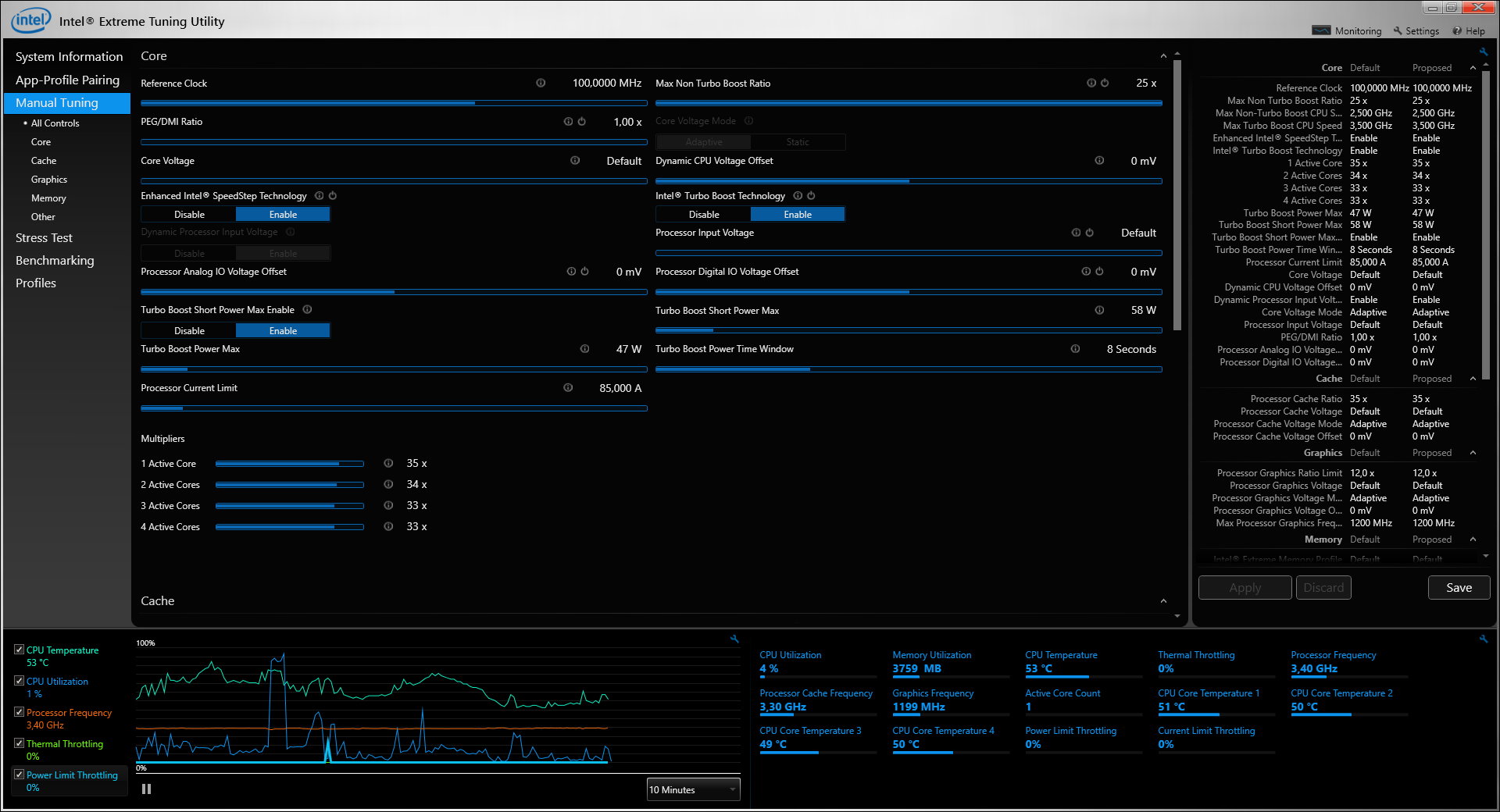Open App-Profile Pairing page
The height and width of the screenshot is (812, 1500).
67,80
